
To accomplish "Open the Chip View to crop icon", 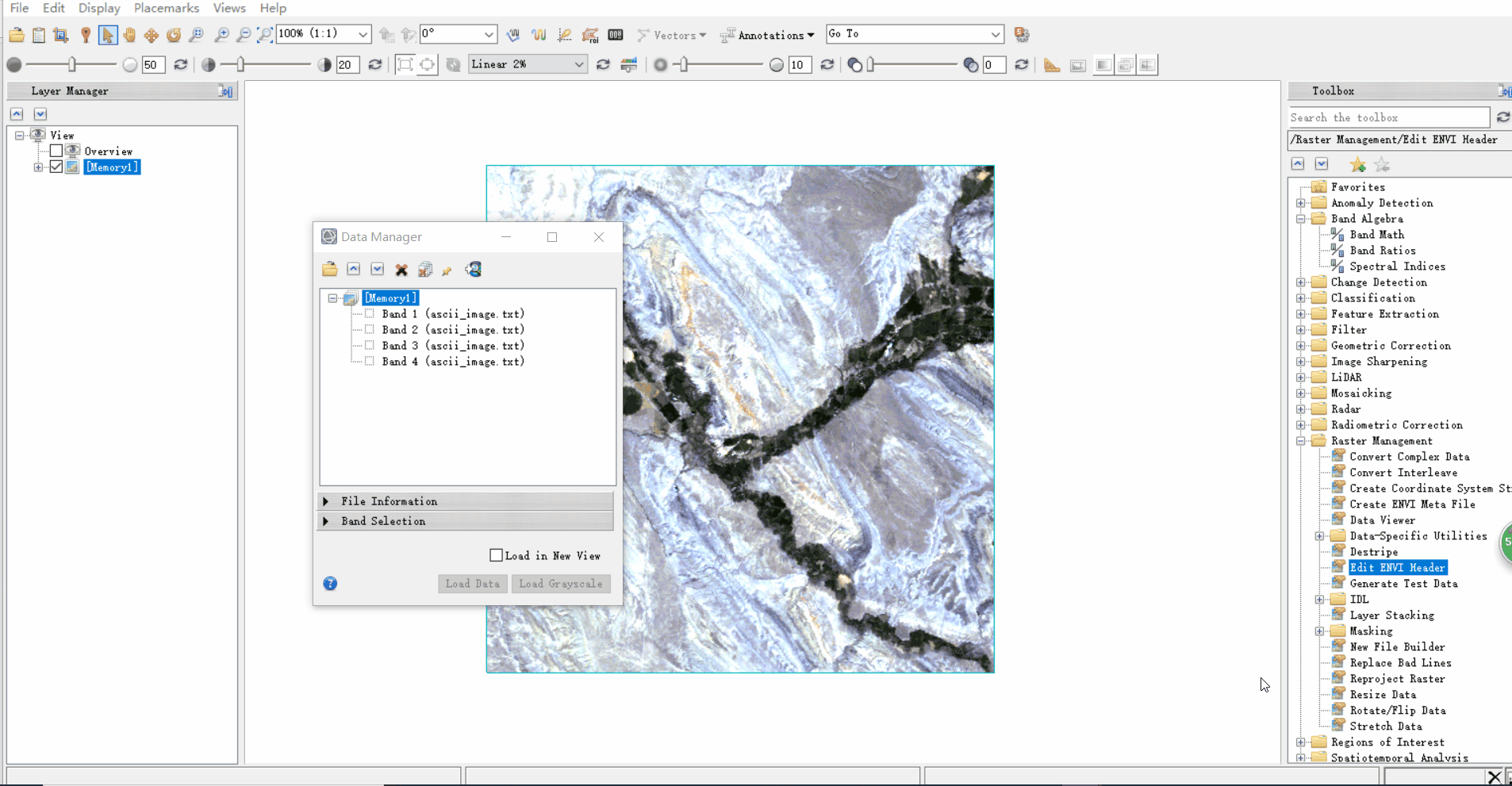I will (x=61, y=35).
